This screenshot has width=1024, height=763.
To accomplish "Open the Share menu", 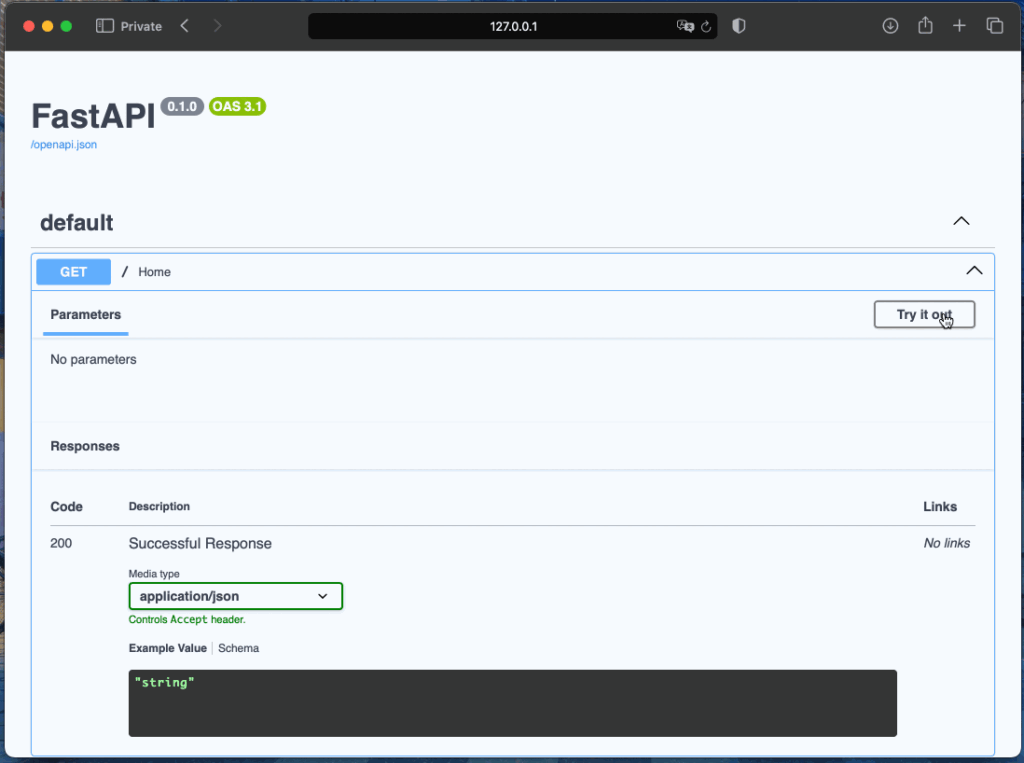I will pyautogui.click(x=925, y=26).
